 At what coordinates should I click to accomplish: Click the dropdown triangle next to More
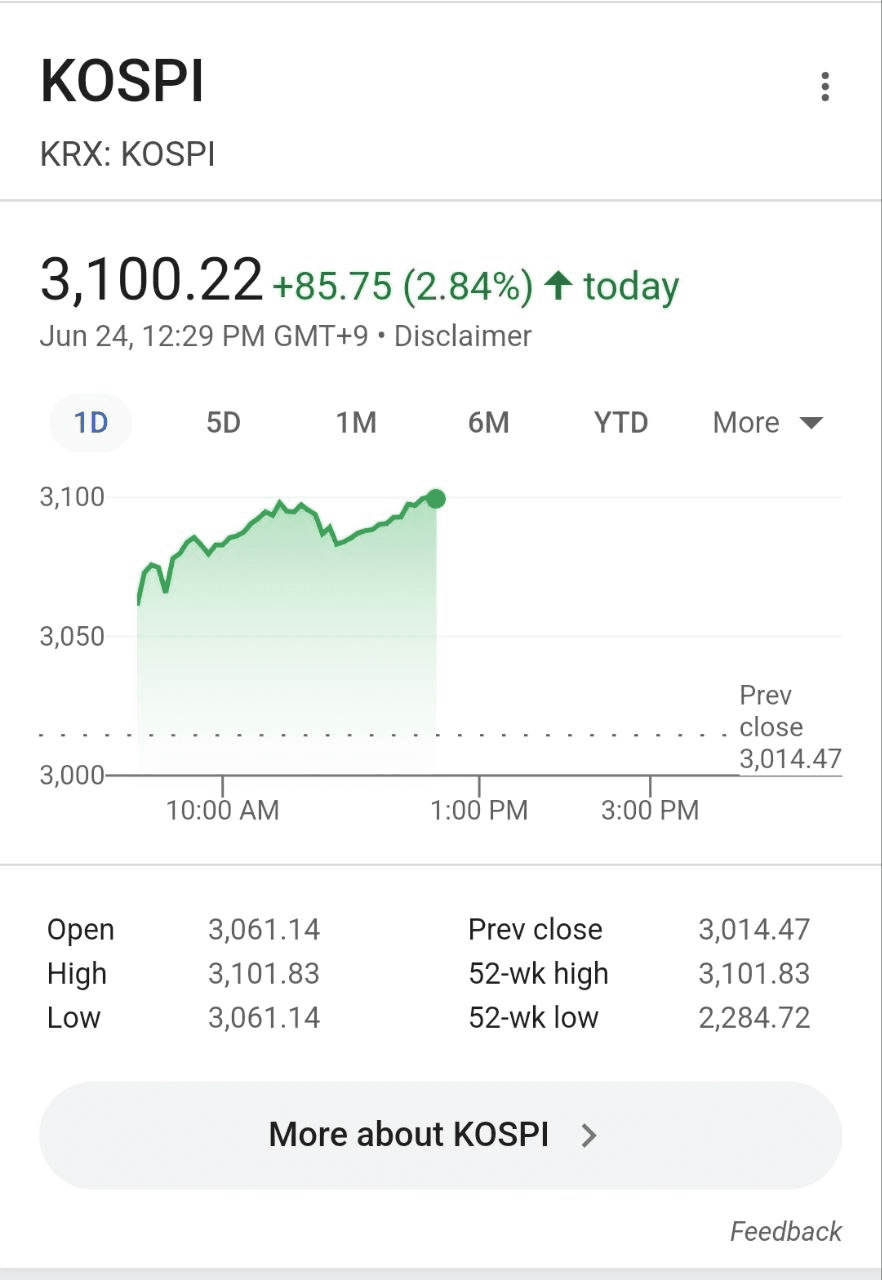tap(811, 423)
